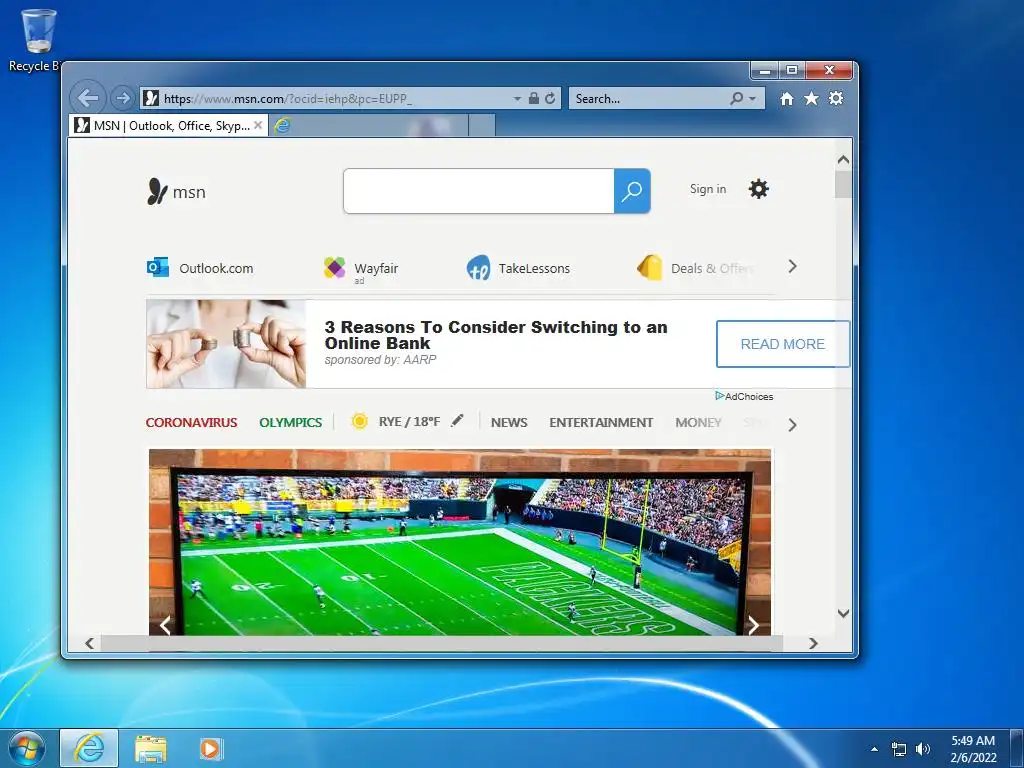Launch Windows Media Player from taskbar

210,748
